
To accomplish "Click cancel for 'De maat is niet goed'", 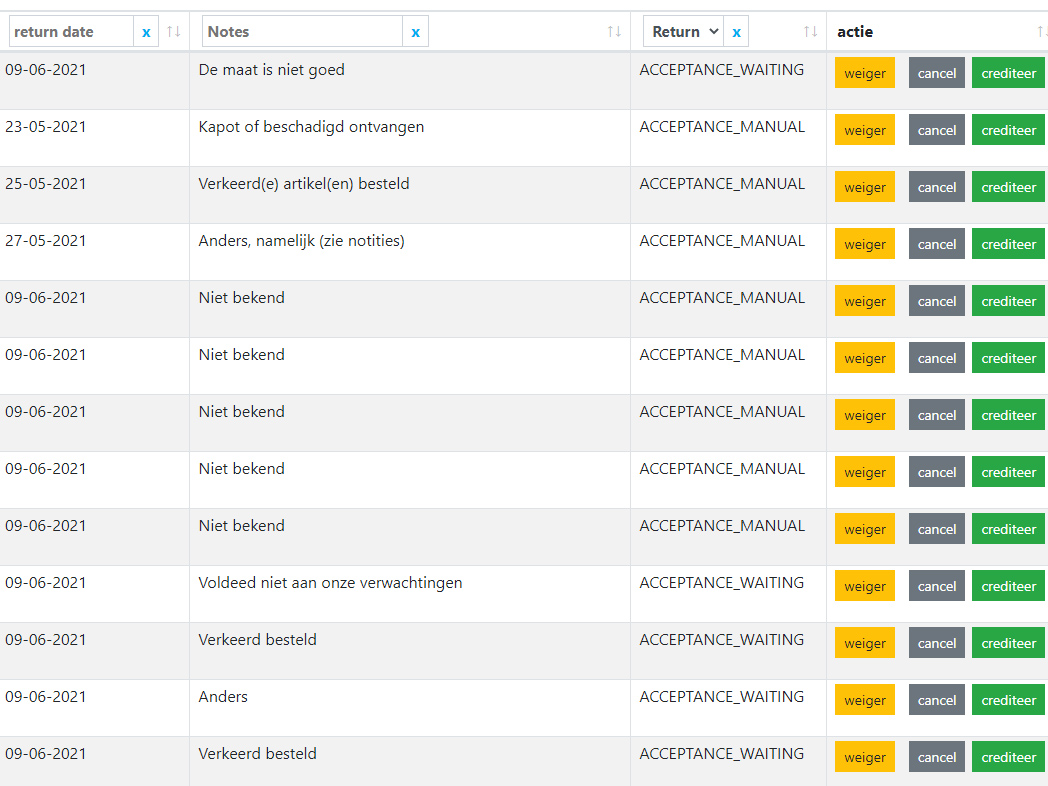I will (936, 74).
